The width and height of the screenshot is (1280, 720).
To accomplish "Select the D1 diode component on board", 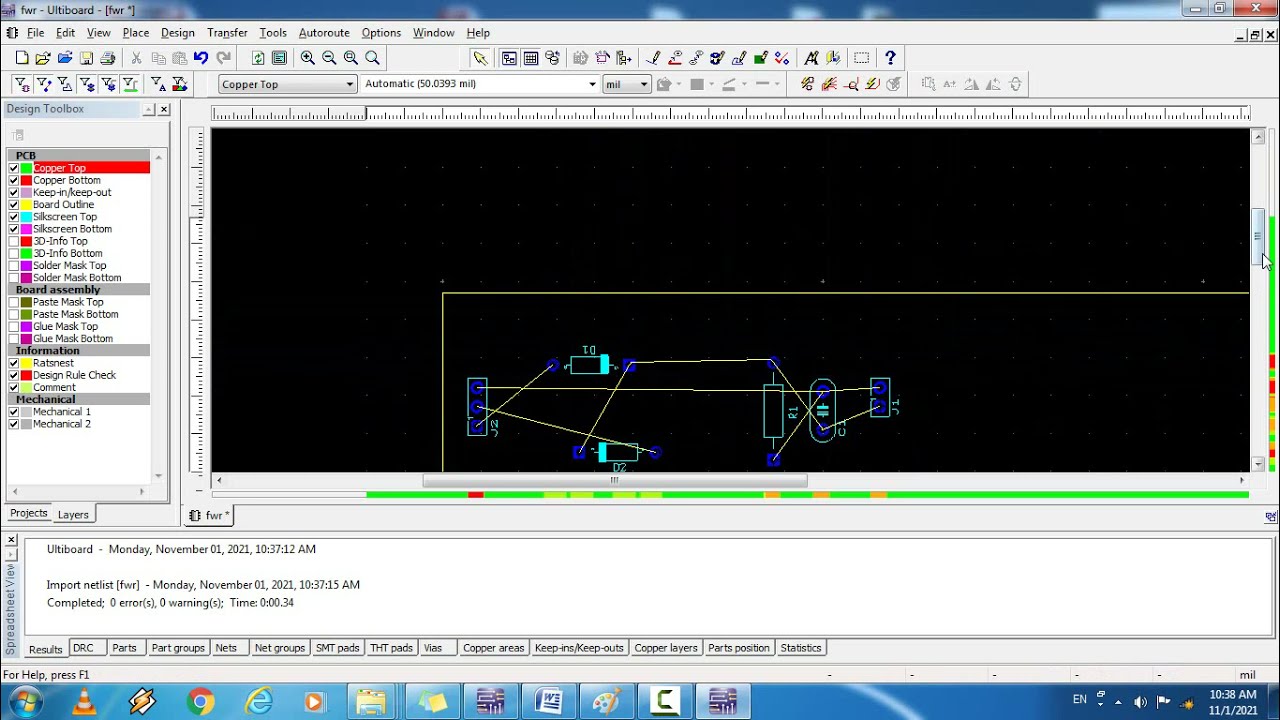I will tap(590, 365).
